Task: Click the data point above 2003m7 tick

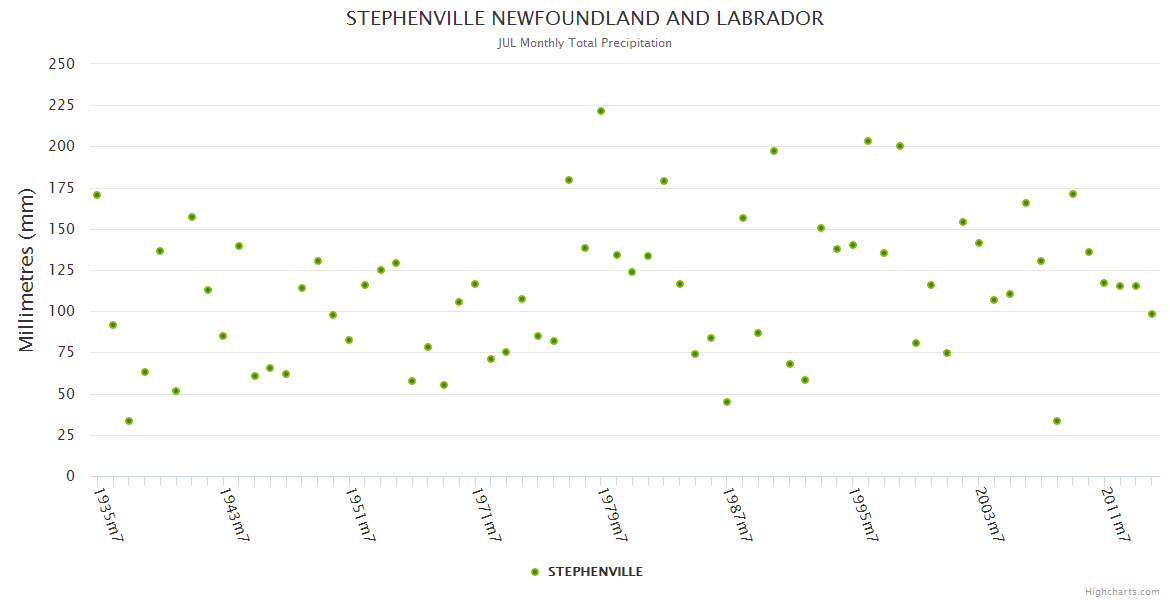Action: pos(979,243)
